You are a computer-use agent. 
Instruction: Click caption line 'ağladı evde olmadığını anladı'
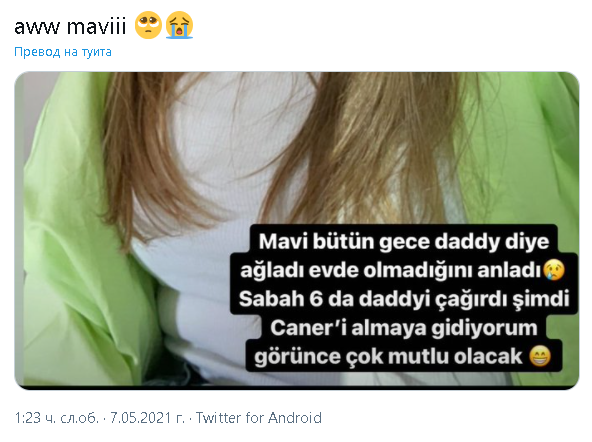click(391, 270)
